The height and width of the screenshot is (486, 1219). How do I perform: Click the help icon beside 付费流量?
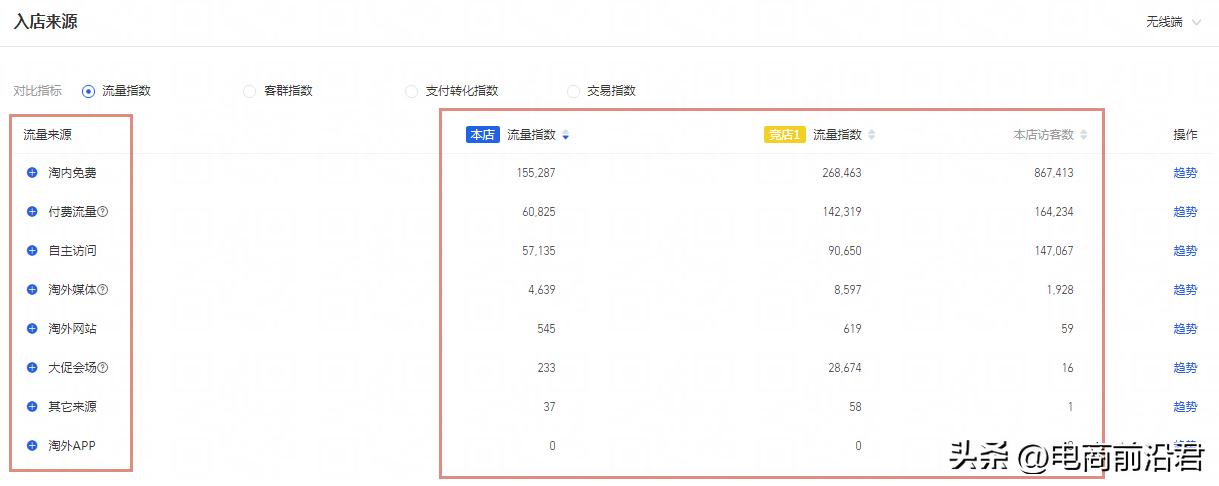[x=103, y=212]
